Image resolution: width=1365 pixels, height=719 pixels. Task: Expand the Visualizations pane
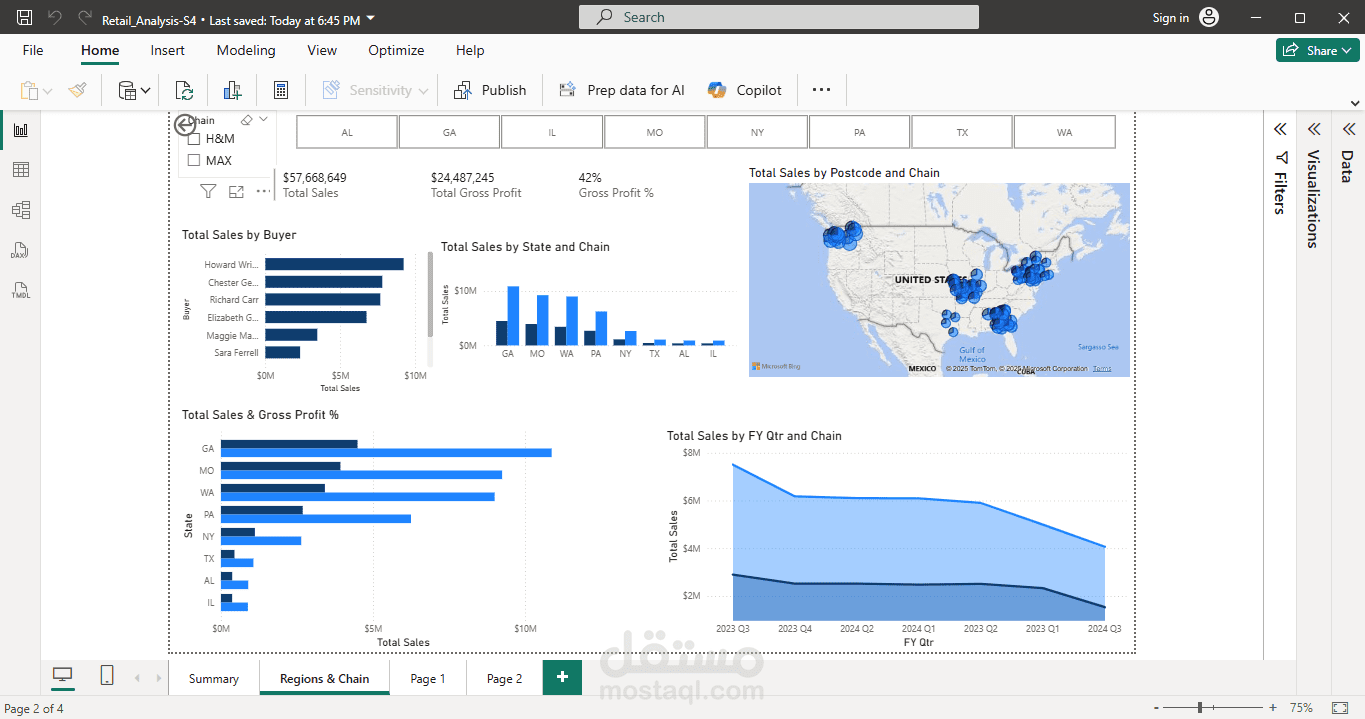(1314, 129)
